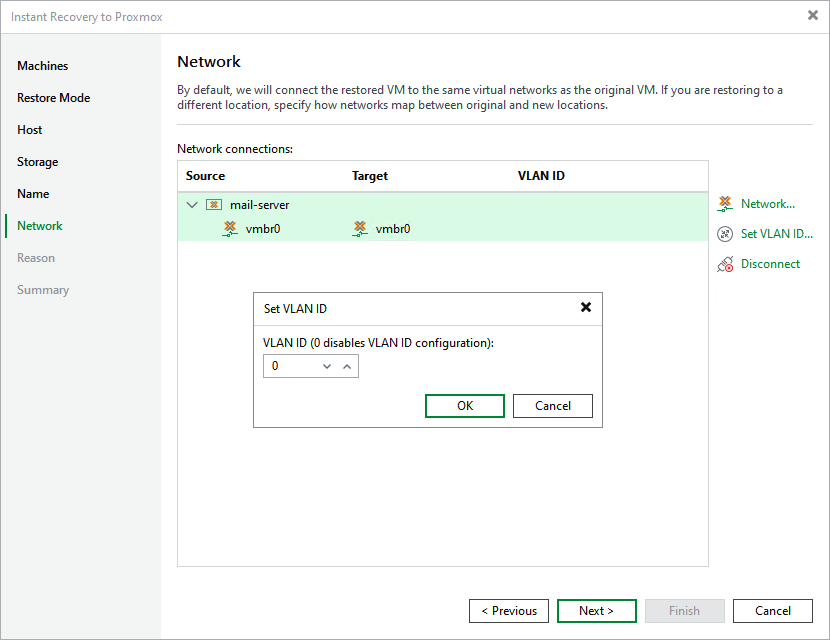Close the Set VLAN ID dialog
Viewport: 830px width, 640px height.
[585, 308]
